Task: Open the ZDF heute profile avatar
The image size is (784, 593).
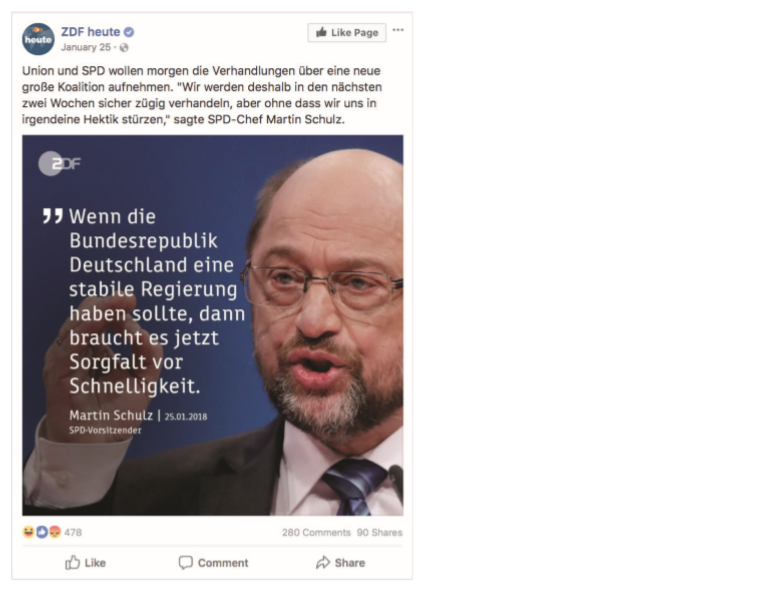Action: click(x=38, y=39)
